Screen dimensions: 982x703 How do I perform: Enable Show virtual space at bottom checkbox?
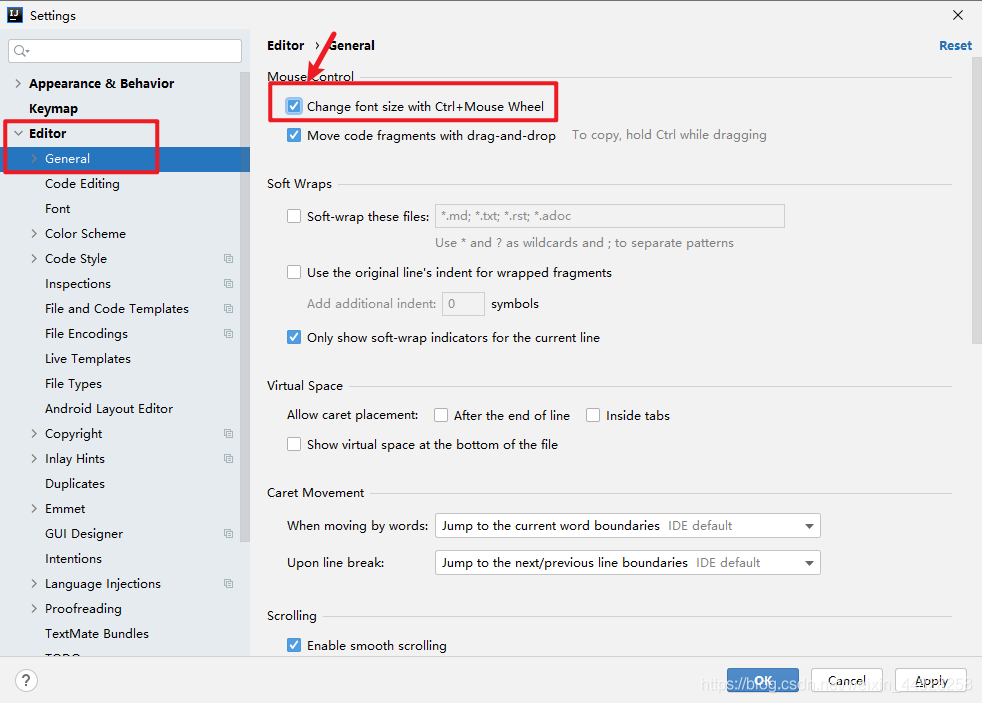click(x=294, y=444)
